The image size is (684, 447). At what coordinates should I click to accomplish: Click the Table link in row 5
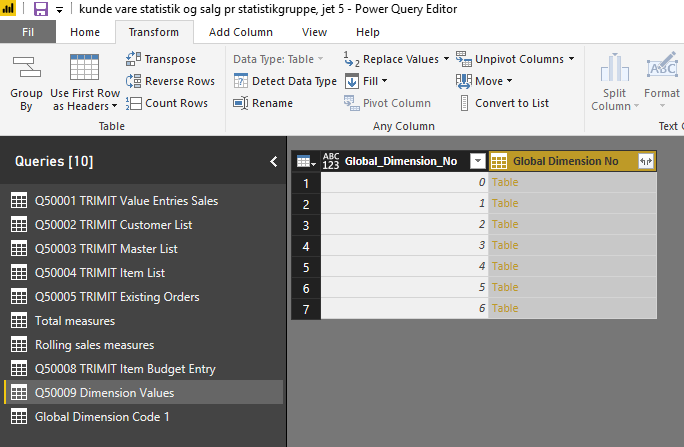point(505,266)
